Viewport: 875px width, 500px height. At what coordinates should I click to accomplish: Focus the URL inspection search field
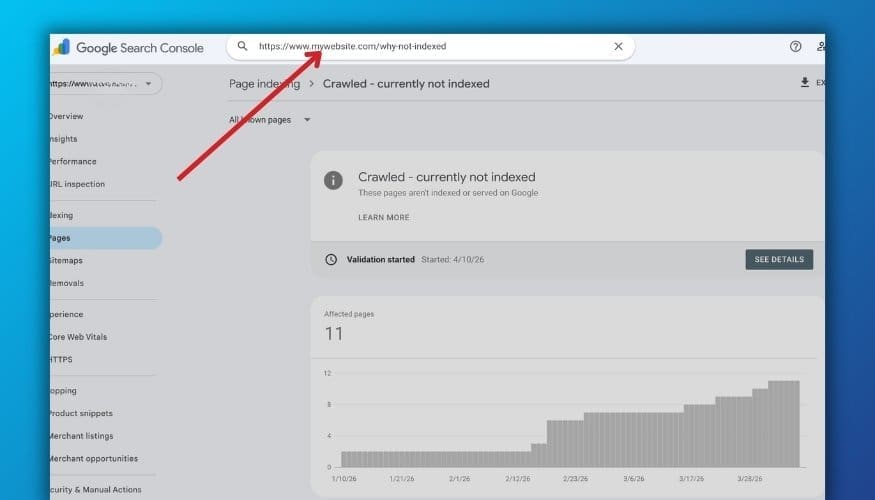pos(430,46)
